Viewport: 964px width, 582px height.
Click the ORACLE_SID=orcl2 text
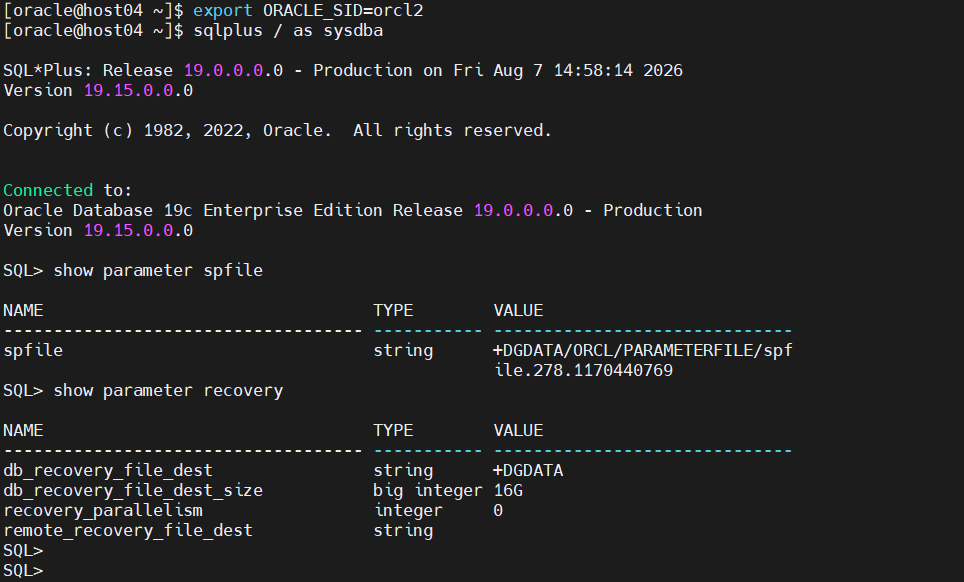(343, 11)
